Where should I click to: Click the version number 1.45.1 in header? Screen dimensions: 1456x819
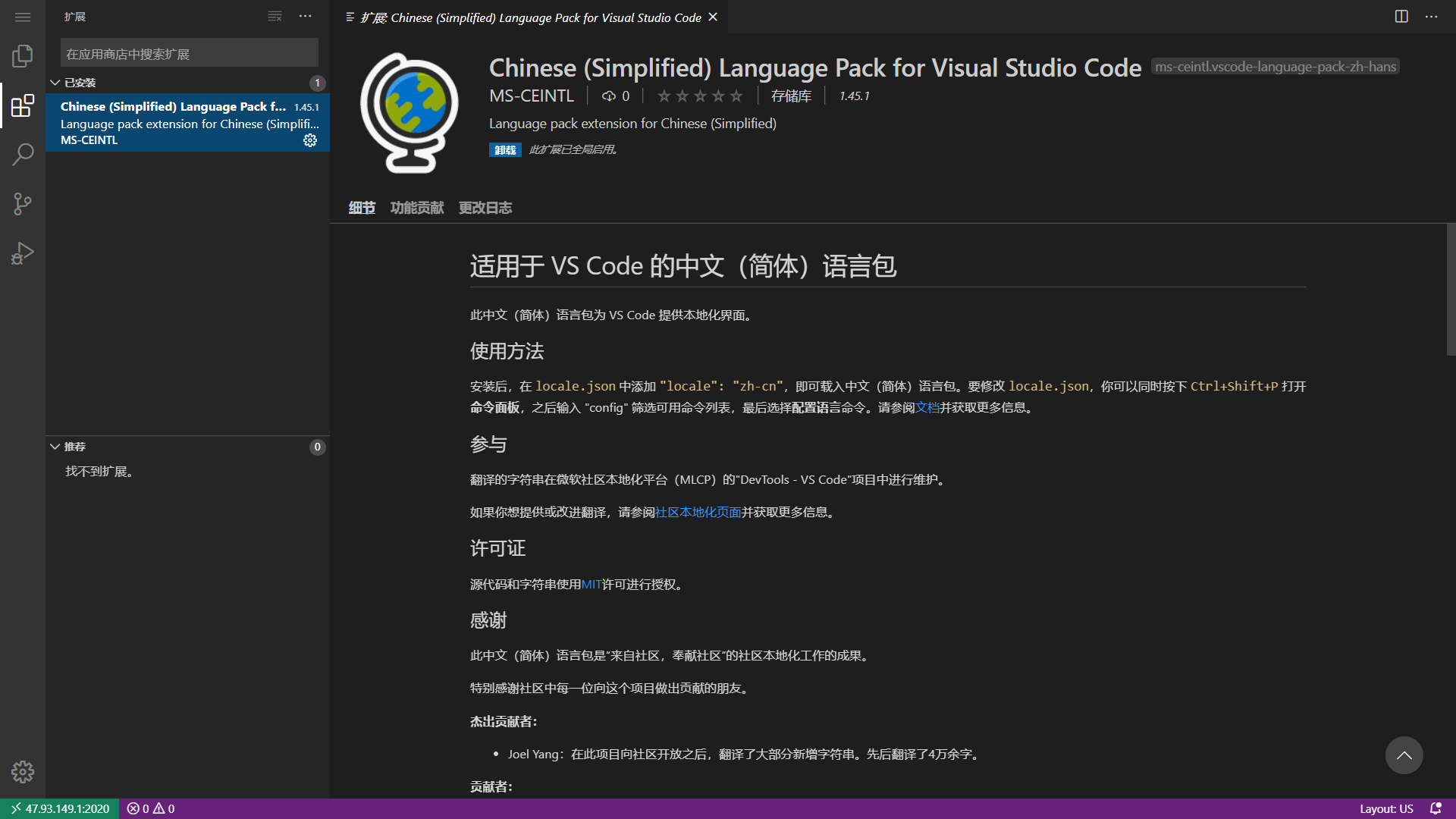click(x=855, y=96)
